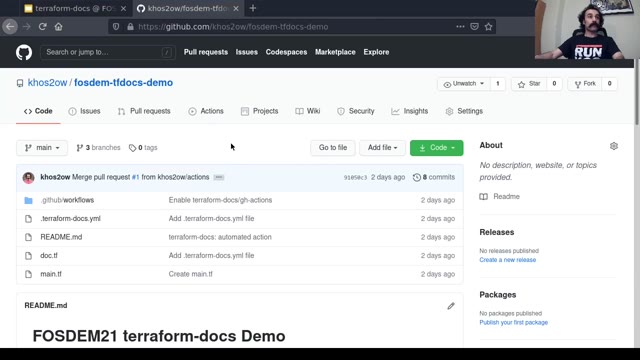
Task: Select the Code repo tab
Action: tap(38, 111)
